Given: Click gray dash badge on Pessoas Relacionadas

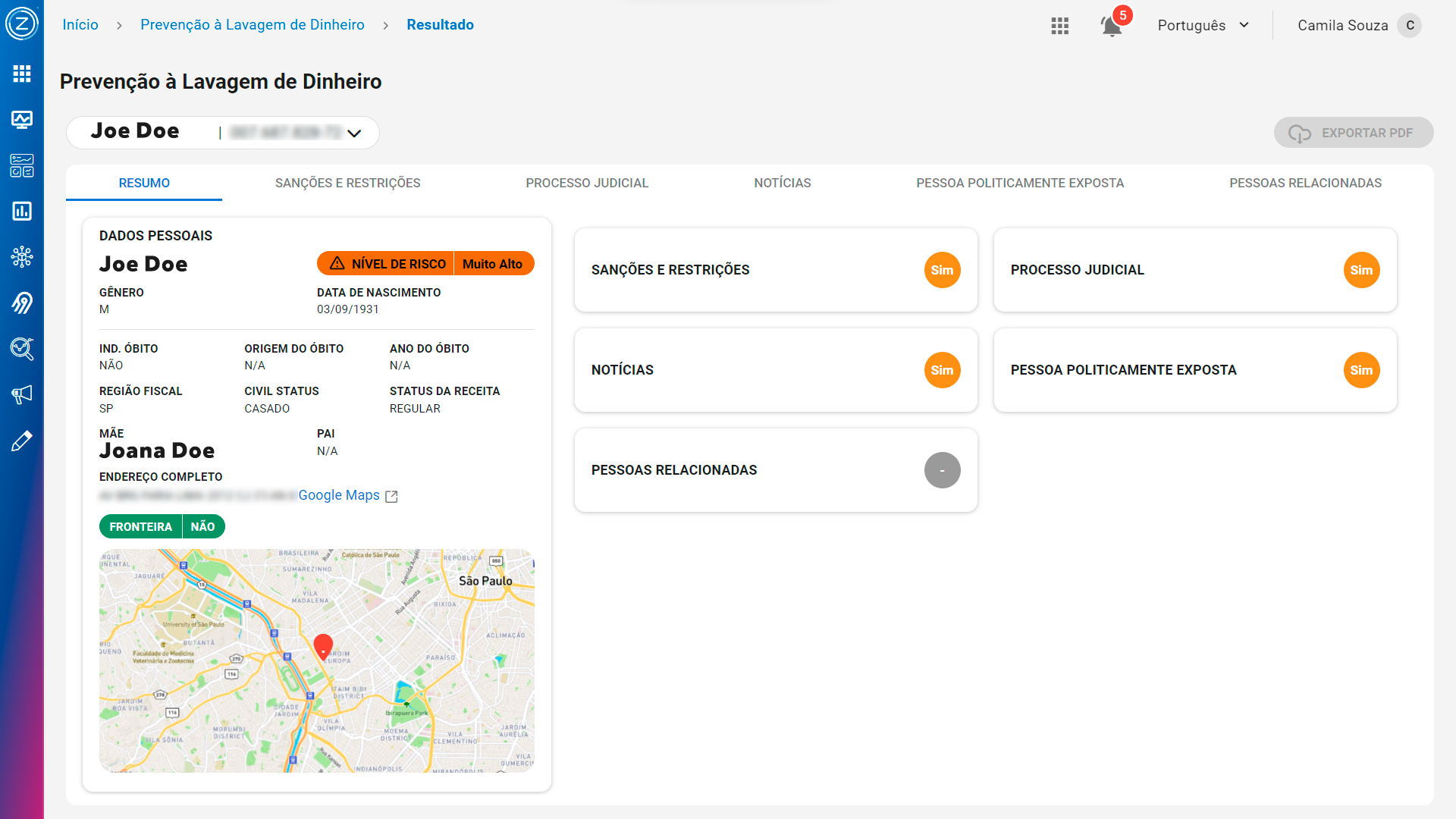Looking at the screenshot, I should tap(942, 470).
